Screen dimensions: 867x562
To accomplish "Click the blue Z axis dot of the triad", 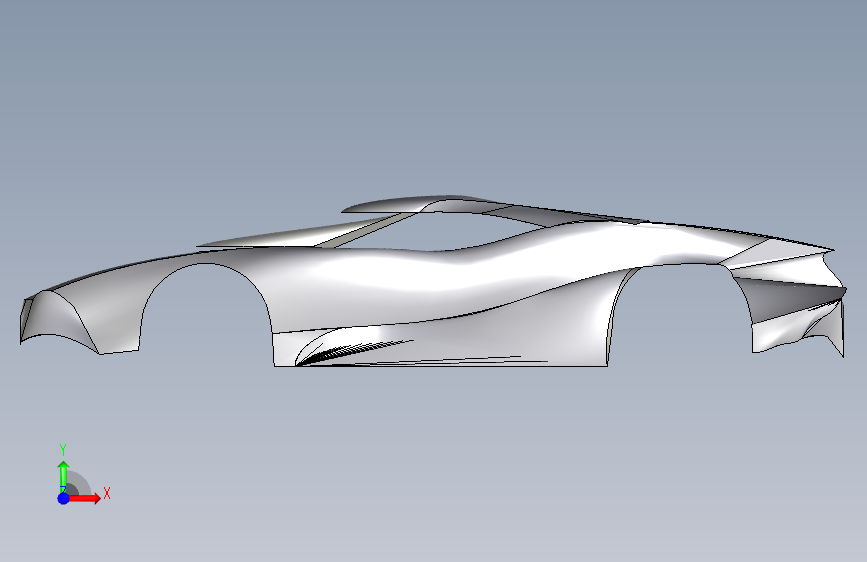I will (63, 498).
